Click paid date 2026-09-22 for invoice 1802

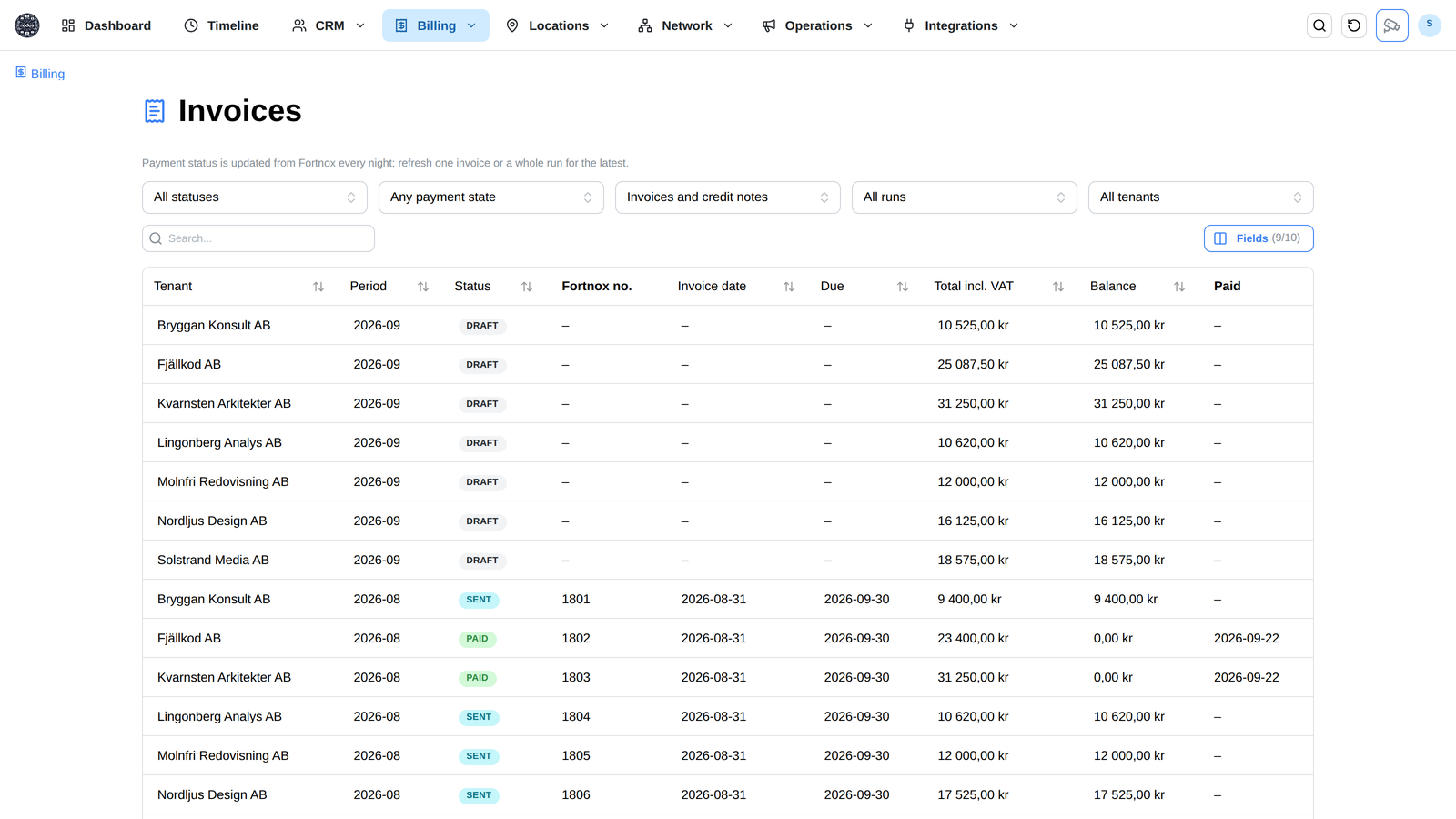tap(1247, 638)
